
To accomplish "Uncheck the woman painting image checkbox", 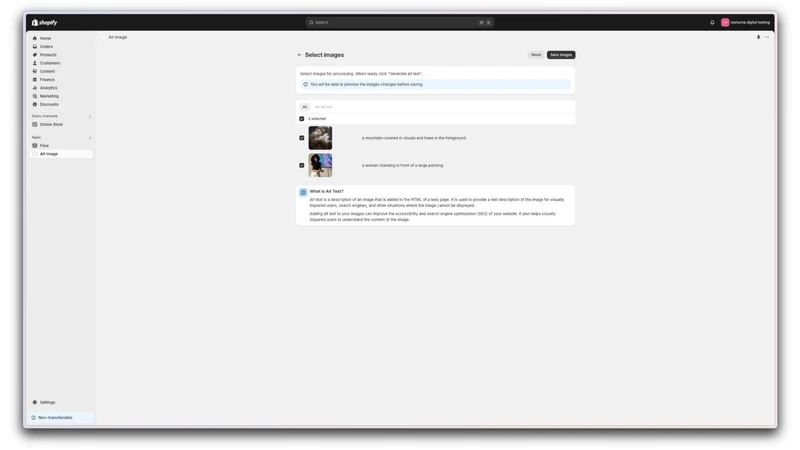I will tap(302, 165).
